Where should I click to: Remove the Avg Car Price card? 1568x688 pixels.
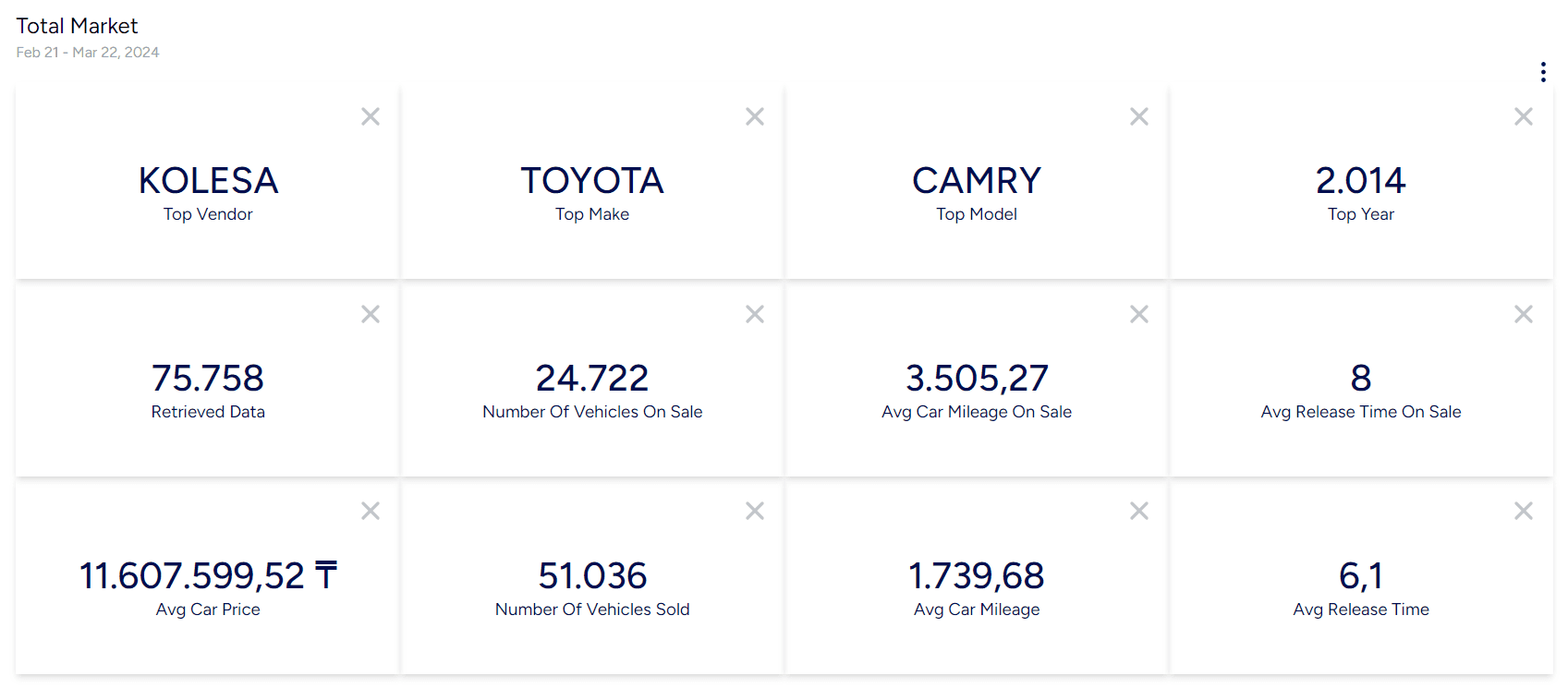371,511
